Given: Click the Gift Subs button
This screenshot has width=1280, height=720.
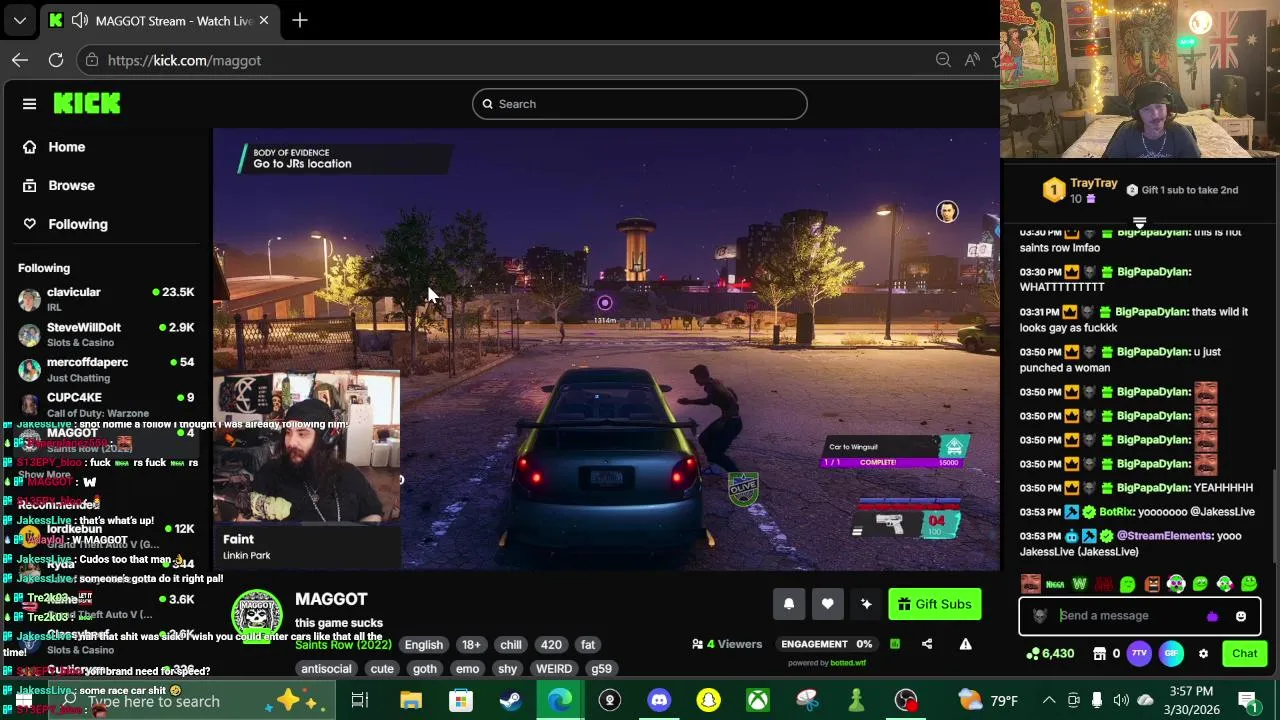Looking at the screenshot, I should point(935,604).
